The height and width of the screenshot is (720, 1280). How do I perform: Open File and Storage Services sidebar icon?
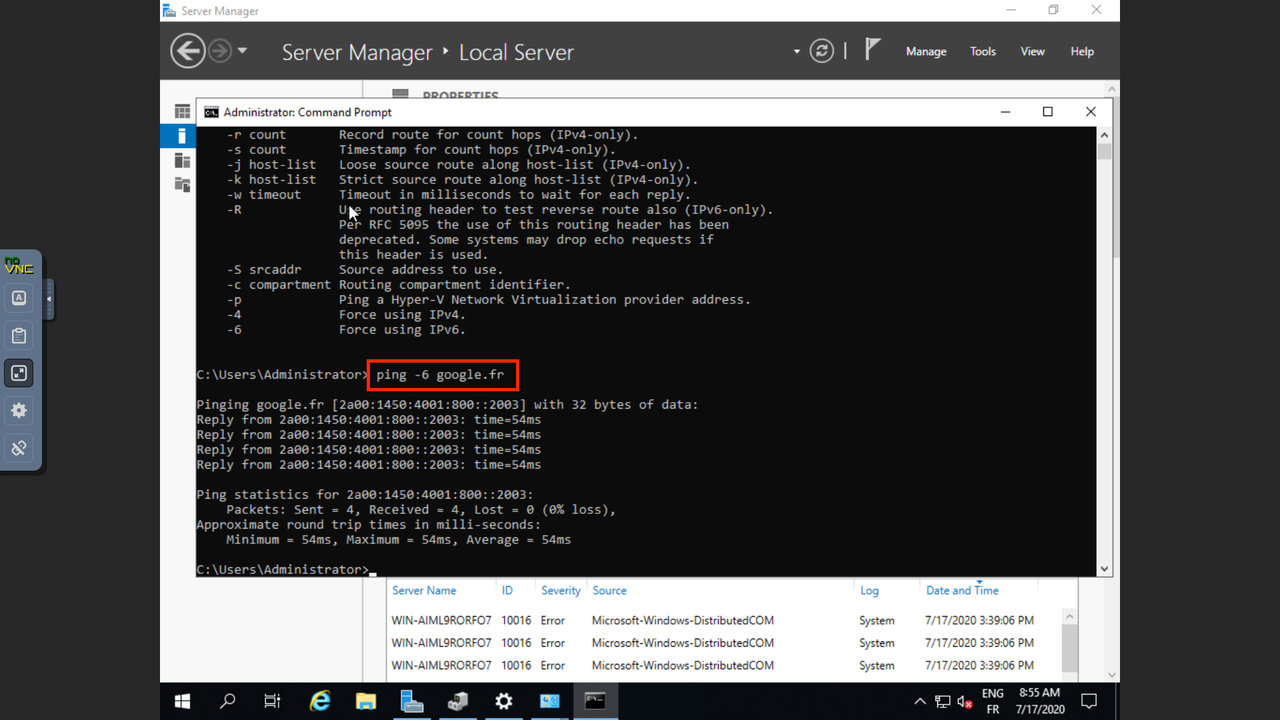(182, 184)
